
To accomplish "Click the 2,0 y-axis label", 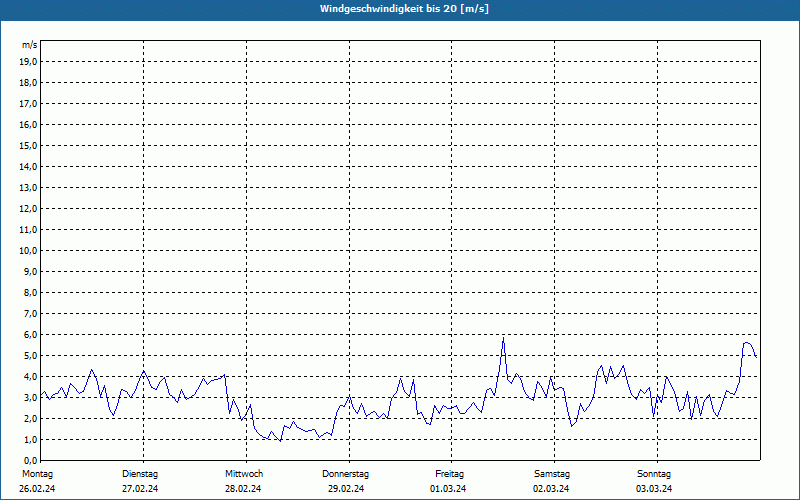I will [x=30, y=418].
